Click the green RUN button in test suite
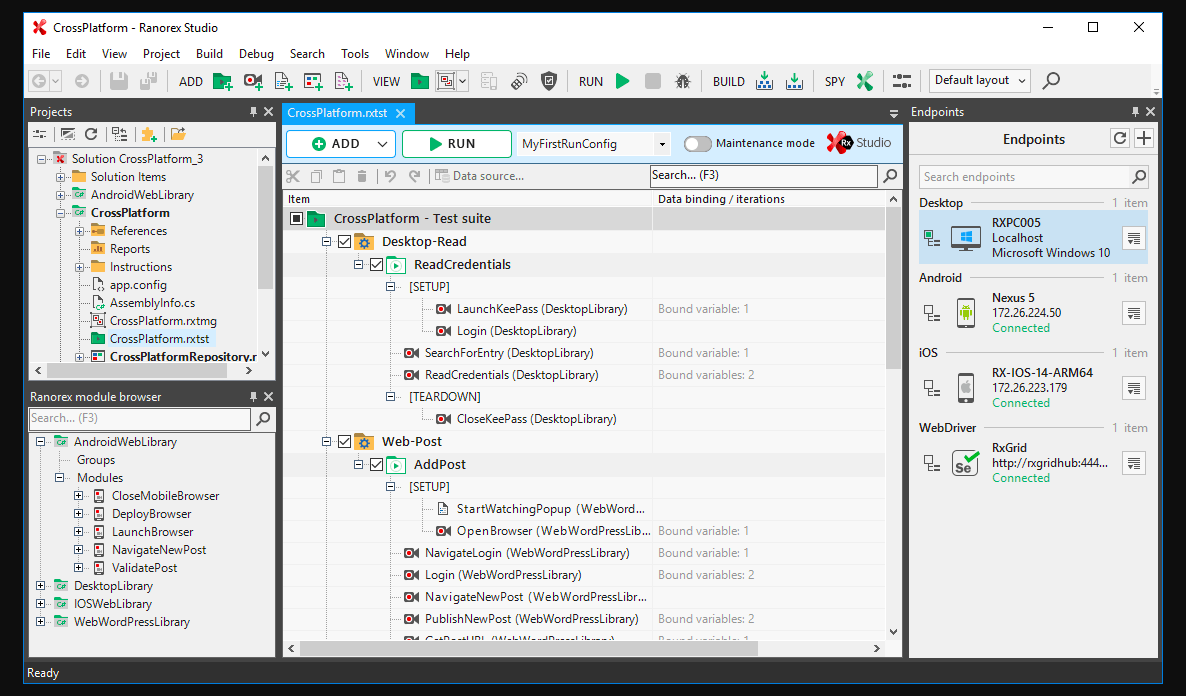Viewport: 1186px width, 696px height. click(456, 144)
